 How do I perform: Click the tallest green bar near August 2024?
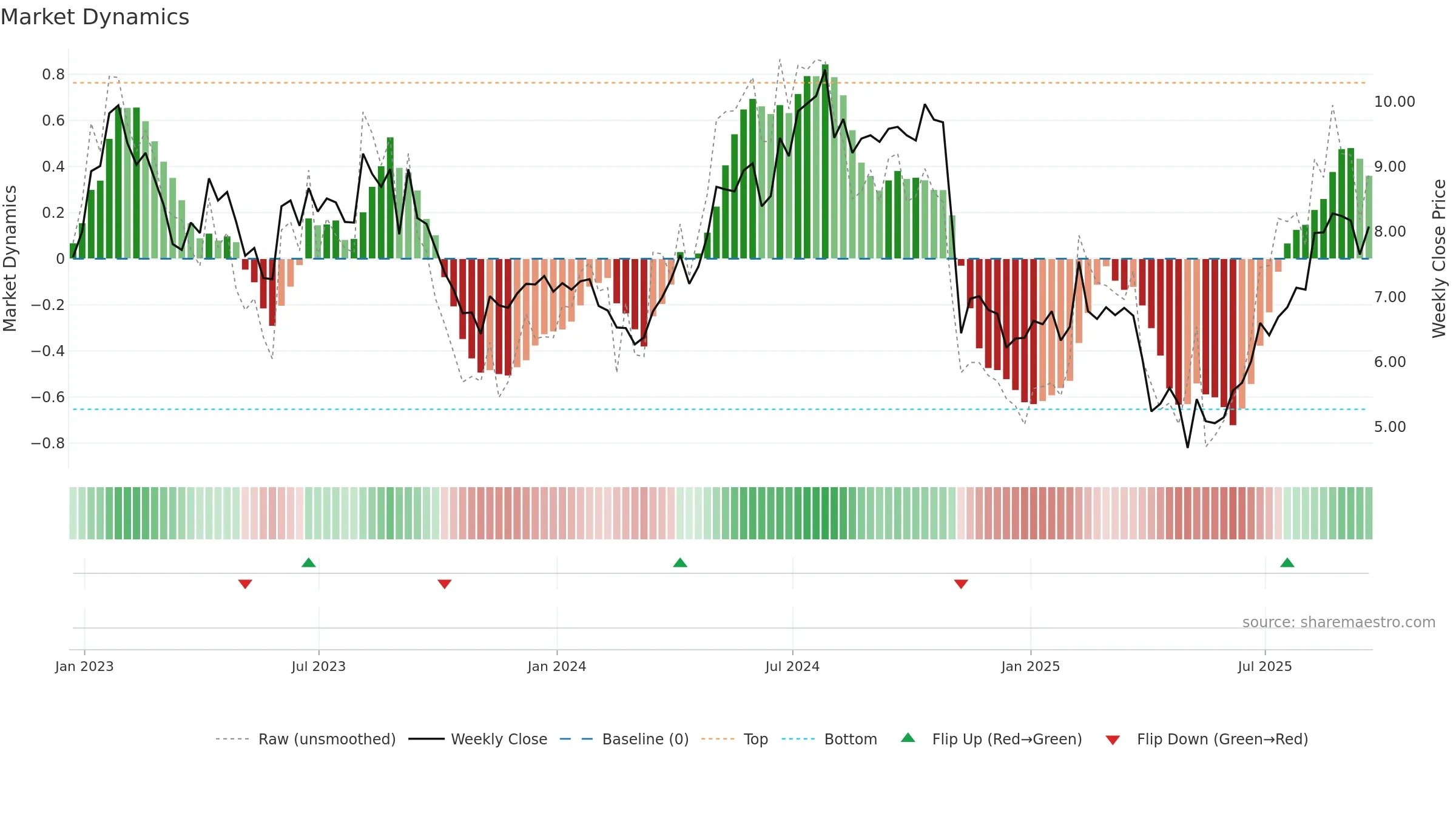[825, 161]
